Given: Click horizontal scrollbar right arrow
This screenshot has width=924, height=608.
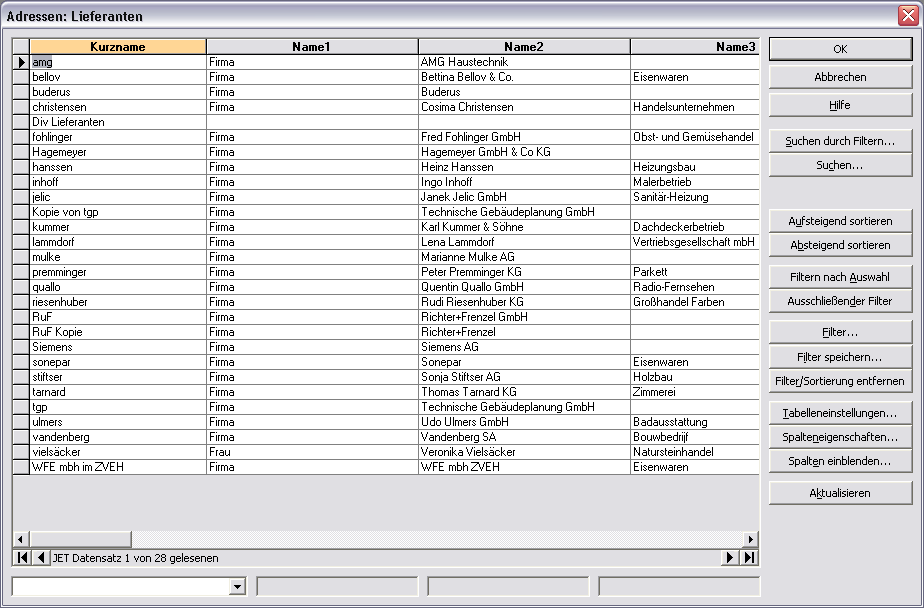Looking at the screenshot, I should [x=750, y=539].
